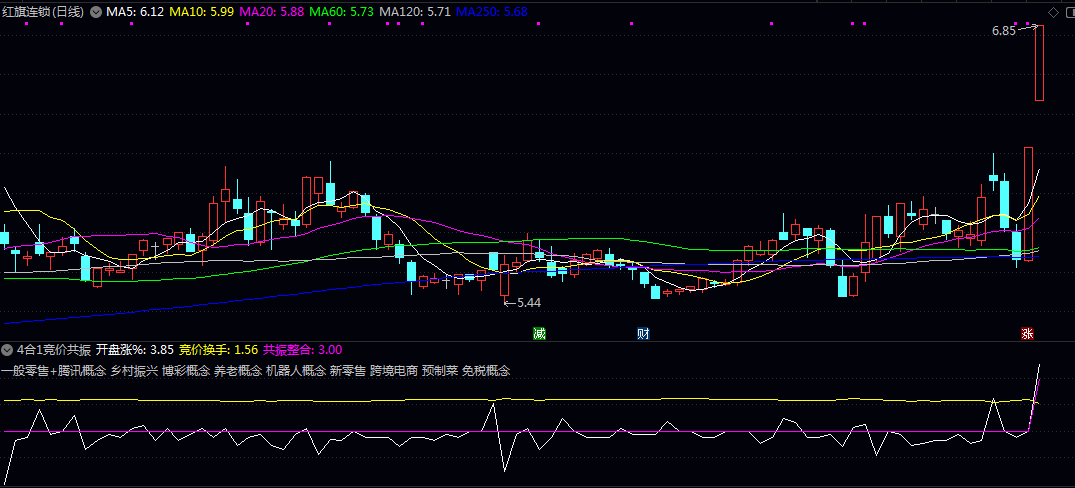Select the MA5: 6.12 label

(134, 12)
